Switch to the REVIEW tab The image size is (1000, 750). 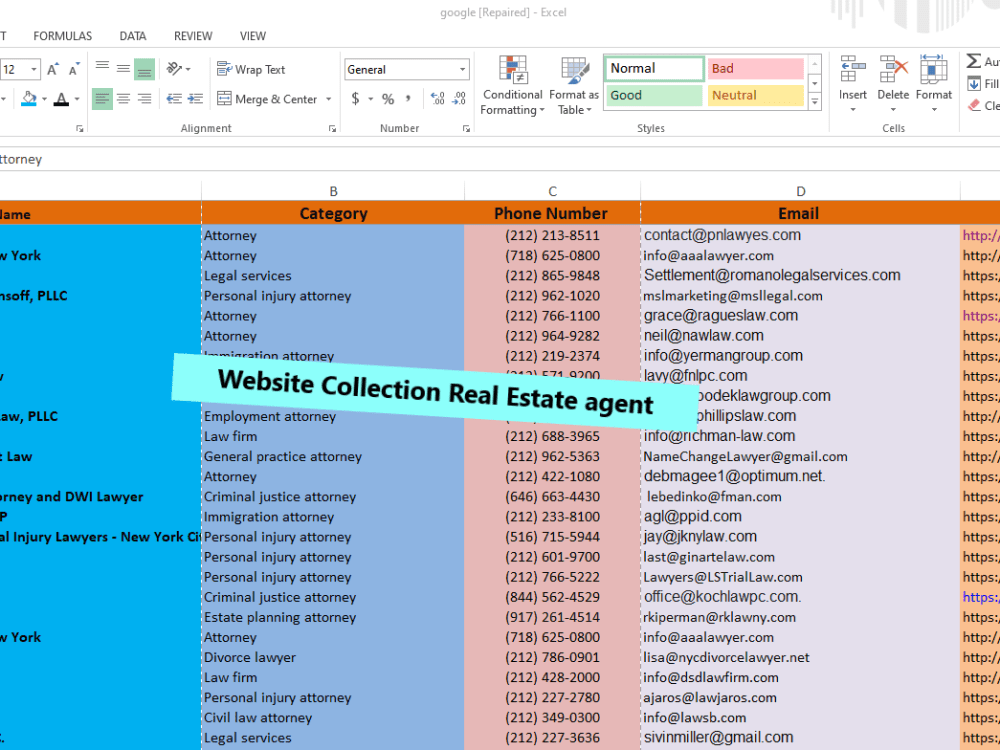(x=193, y=36)
